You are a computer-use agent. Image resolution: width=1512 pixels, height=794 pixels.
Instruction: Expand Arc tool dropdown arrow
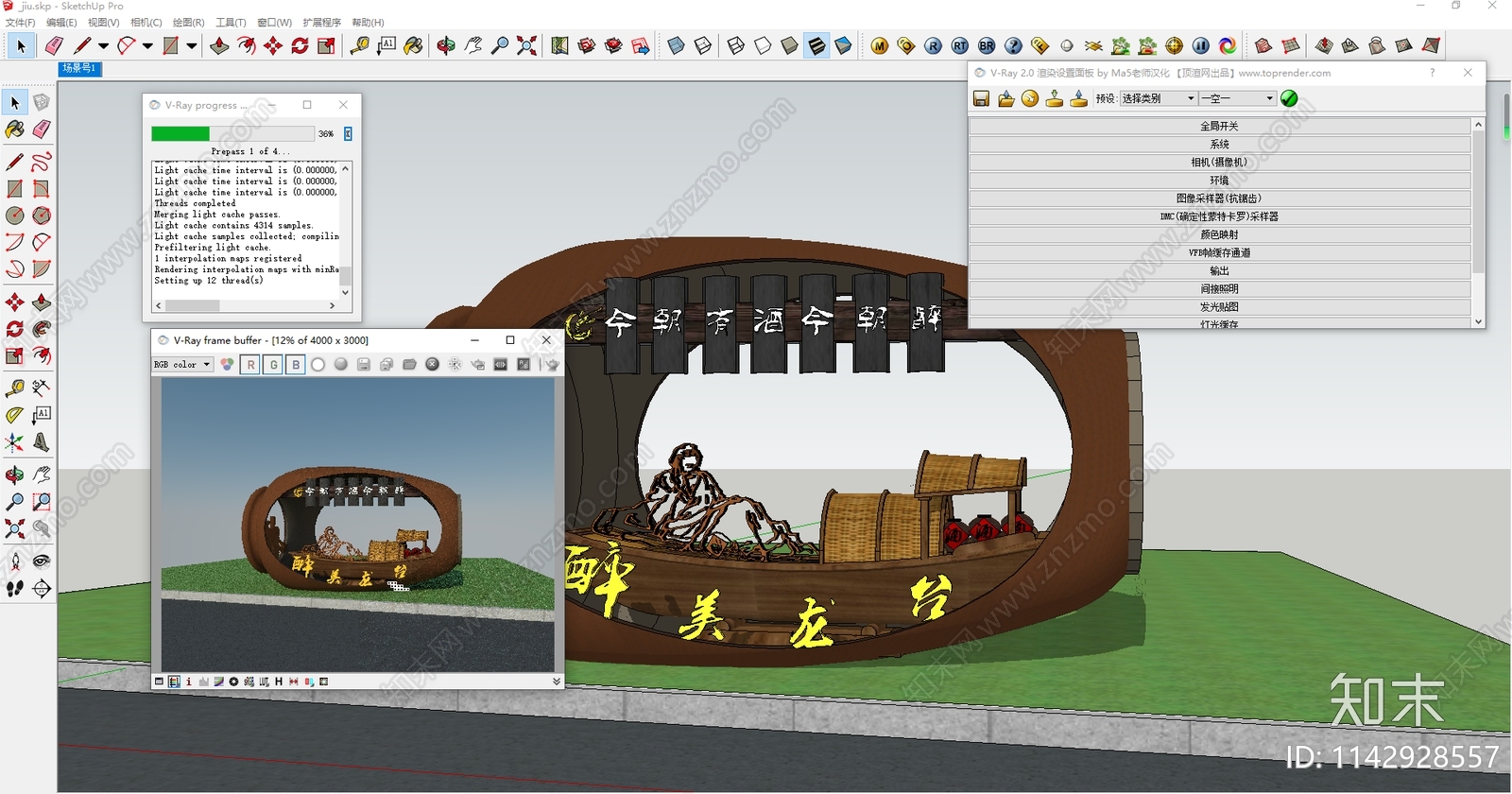[147, 45]
